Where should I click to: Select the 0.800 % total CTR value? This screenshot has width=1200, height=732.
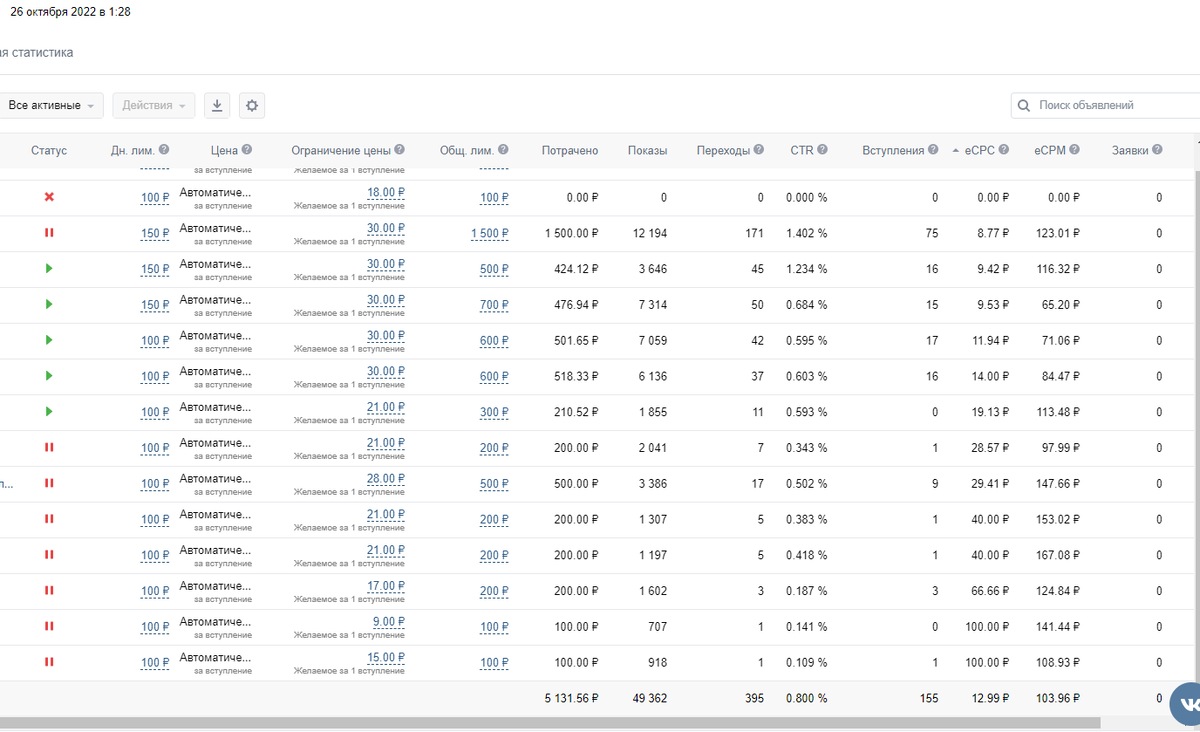pyautogui.click(x=807, y=699)
